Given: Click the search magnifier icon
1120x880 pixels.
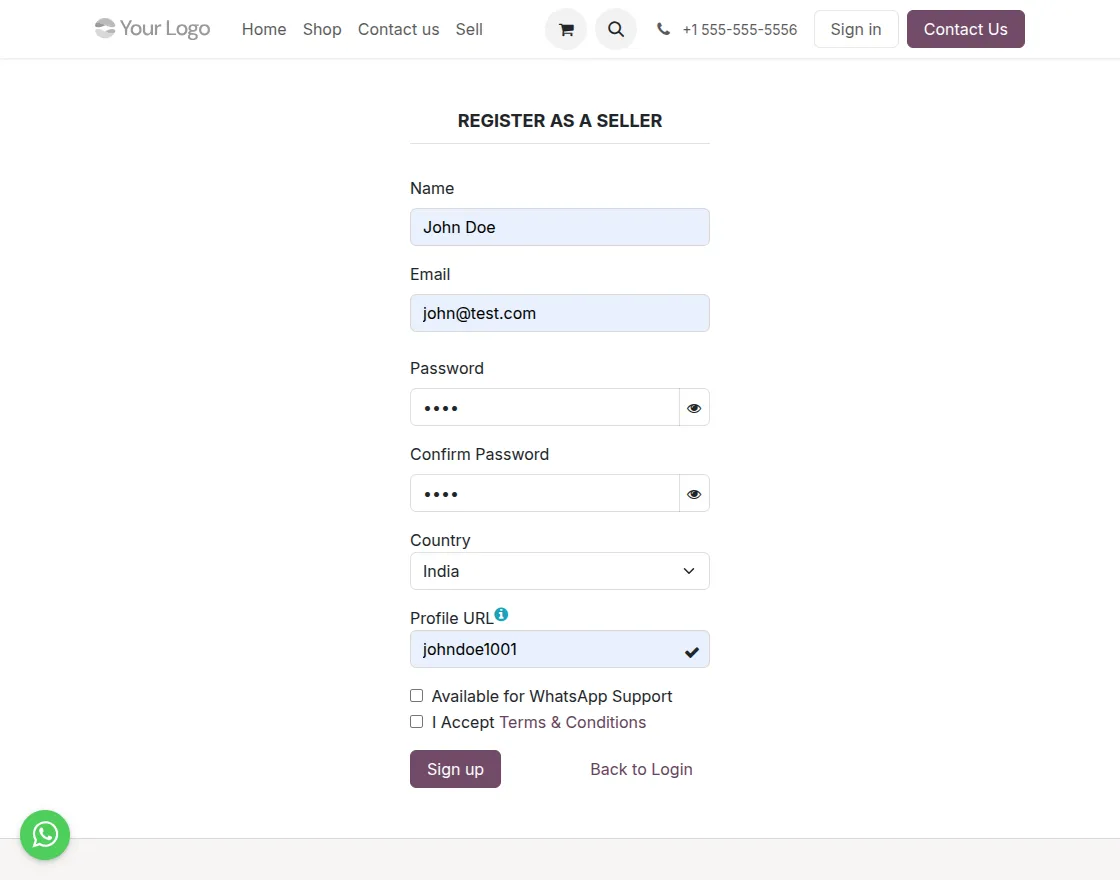Looking at the screenshot, I should point(616,30).
